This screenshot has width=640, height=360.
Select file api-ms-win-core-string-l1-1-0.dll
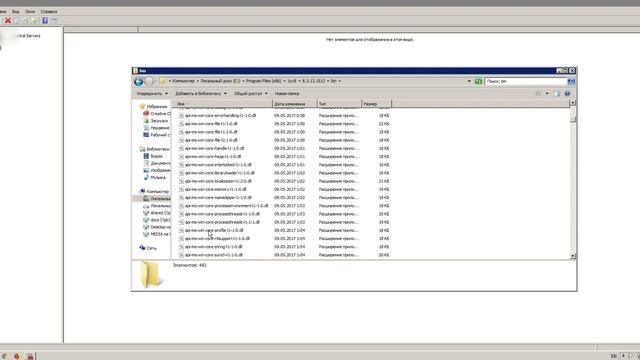click(213, 247)
